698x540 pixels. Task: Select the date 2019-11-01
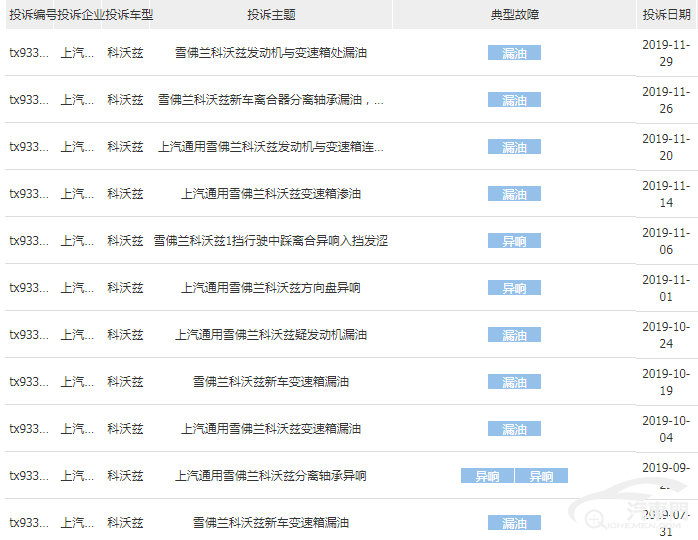point(666,288)
